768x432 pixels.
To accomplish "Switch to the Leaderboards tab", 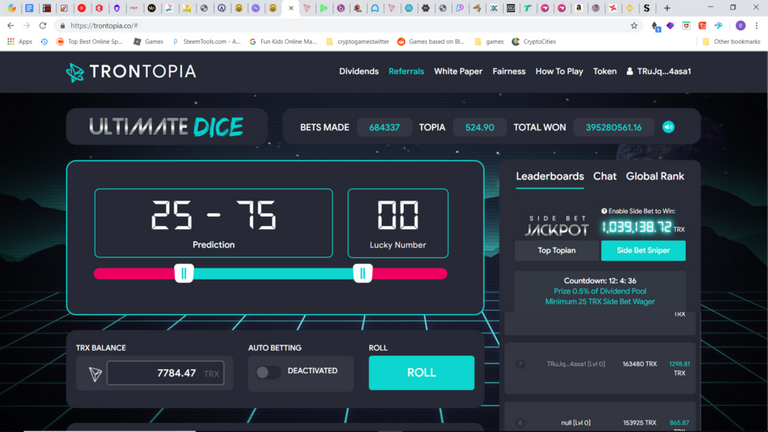I will point(550,176).
